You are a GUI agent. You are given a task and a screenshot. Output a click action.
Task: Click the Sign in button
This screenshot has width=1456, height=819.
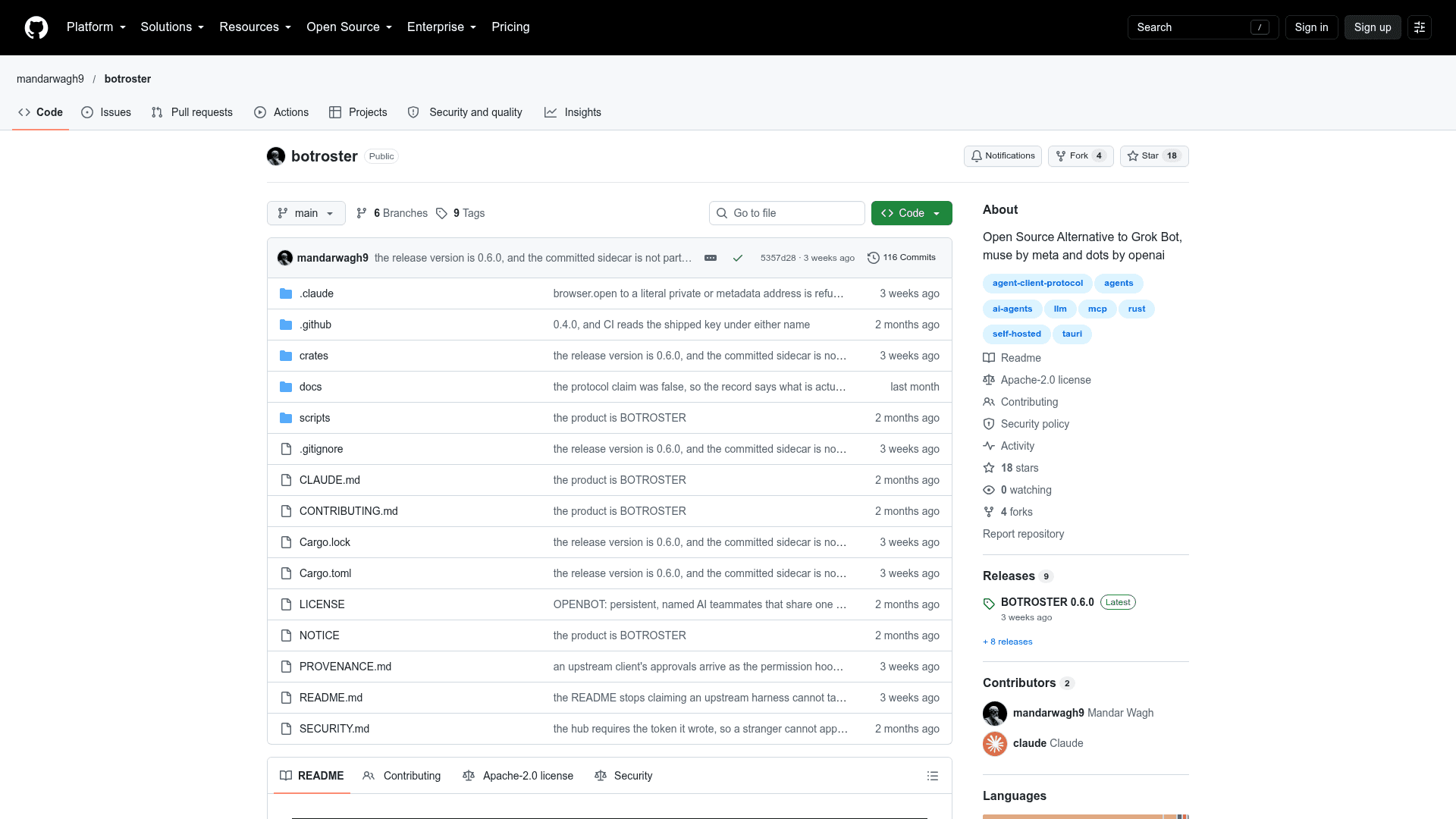(1311, 27)
